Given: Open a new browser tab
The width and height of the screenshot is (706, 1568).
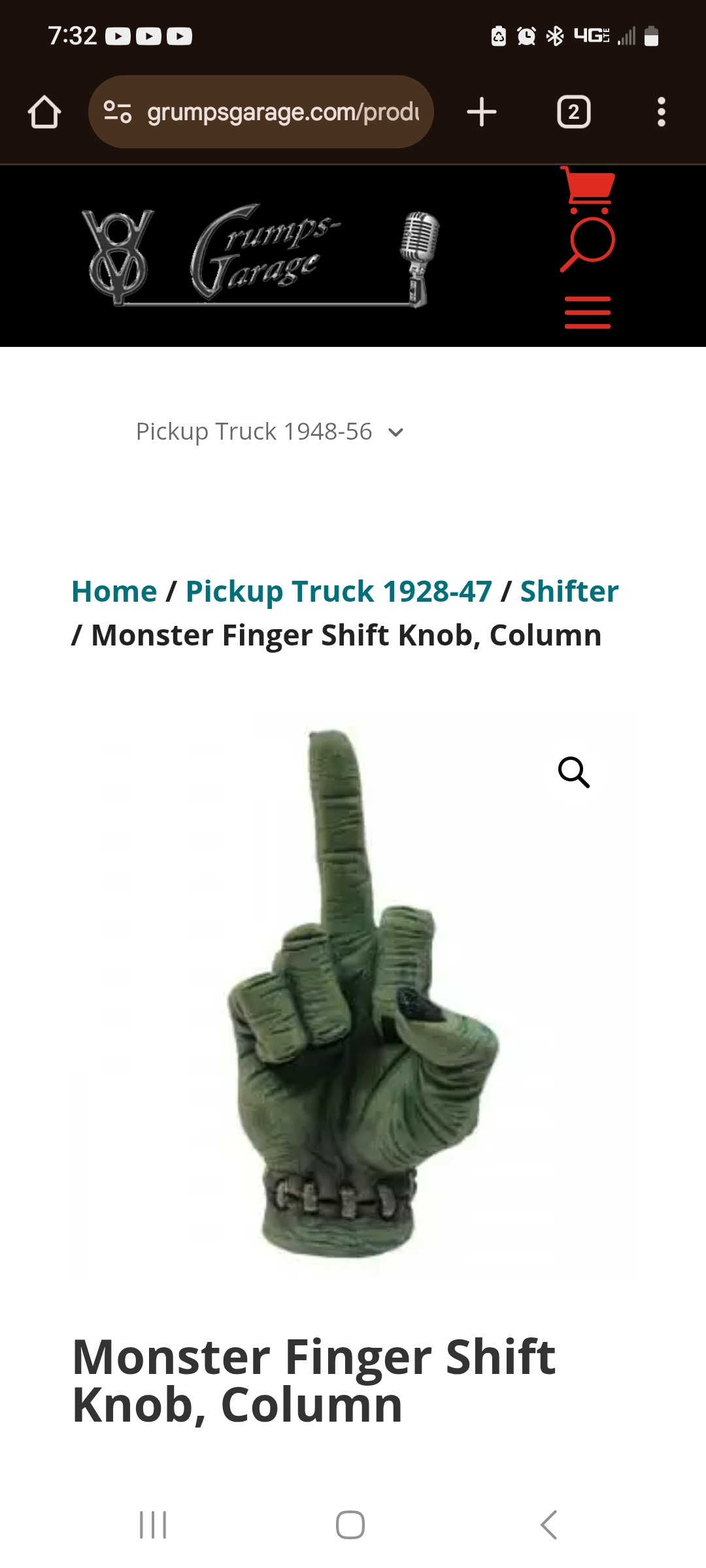Looking at the screenshot, I should pyautogui.click(x=482, y=112).
